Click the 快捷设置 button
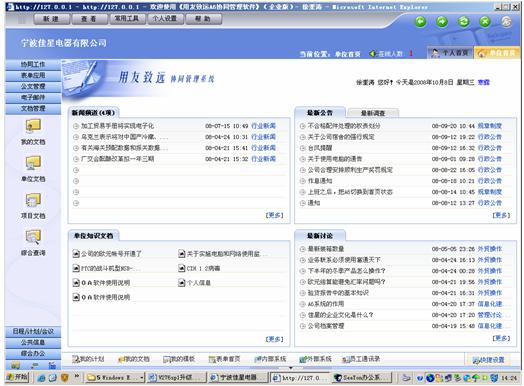Screen dimensions: 524x386 tap(489, 360)
